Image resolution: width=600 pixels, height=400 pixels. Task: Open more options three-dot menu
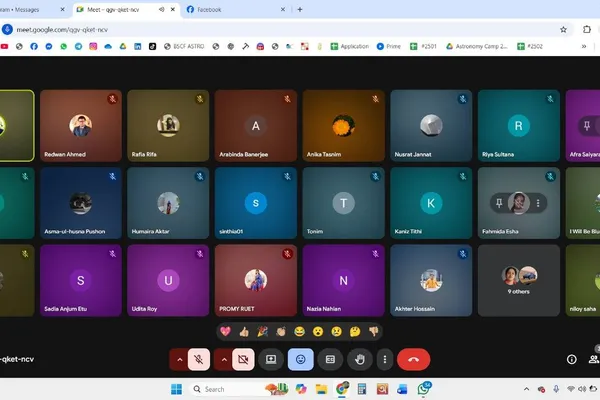tap(385, 359)
